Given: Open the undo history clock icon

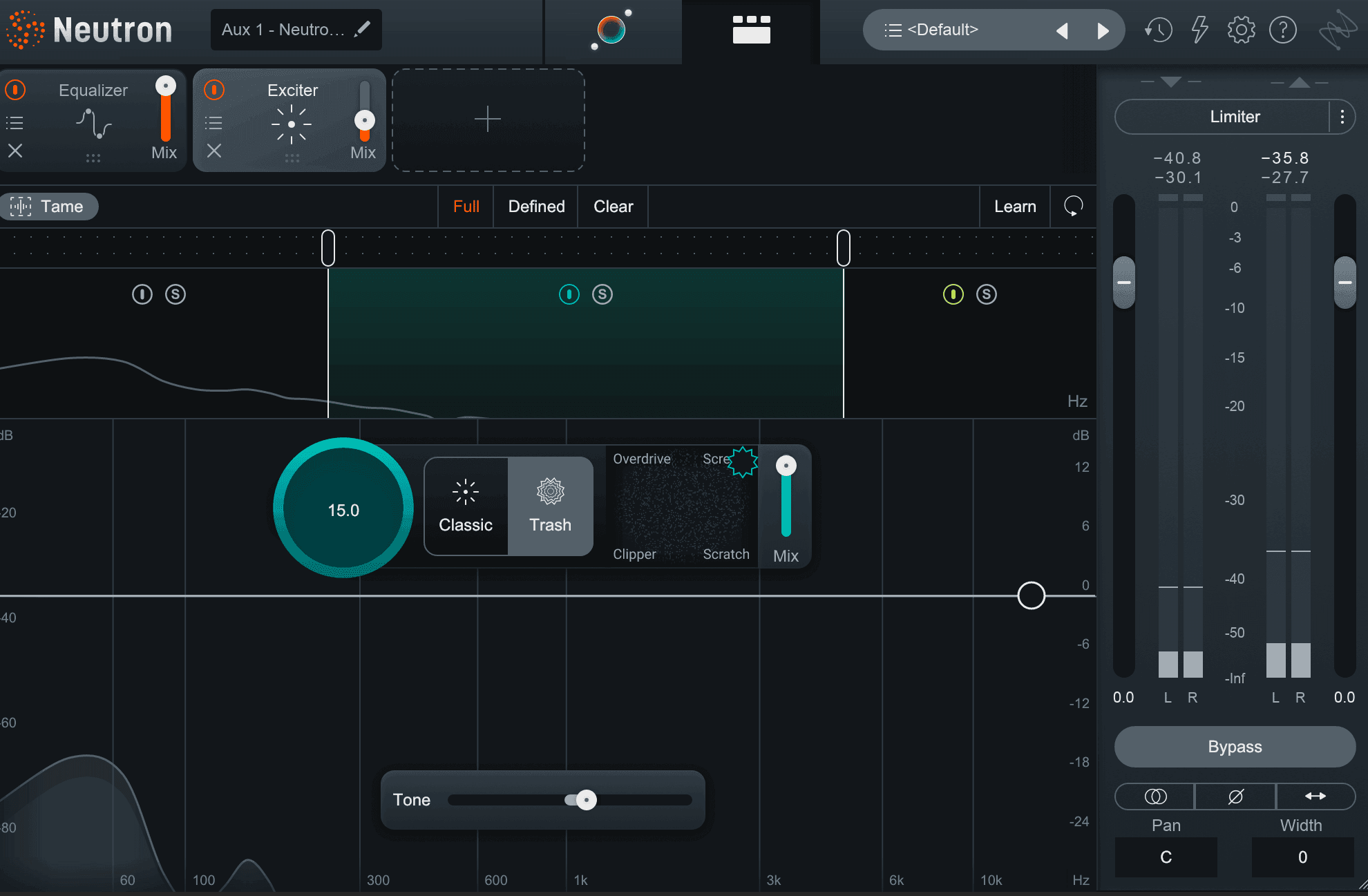Looking at the screenshot, I should pyautogui.click(x=1159, y=30).
